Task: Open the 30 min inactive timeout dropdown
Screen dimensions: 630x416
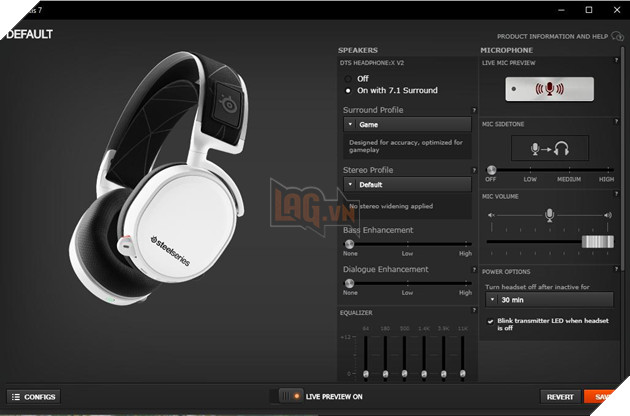Action: point(550,300)
